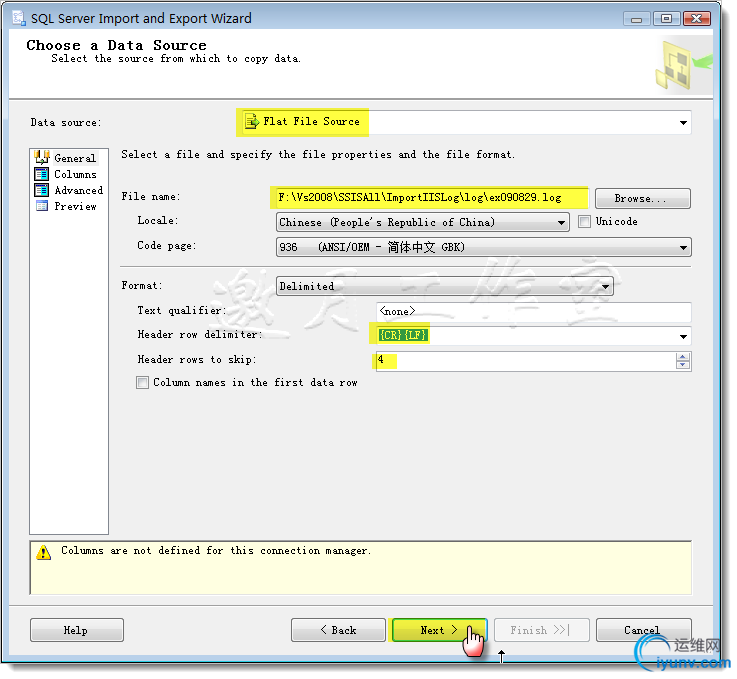Go Back to the previous step
The image size is (737, 679).
point(338,631)
